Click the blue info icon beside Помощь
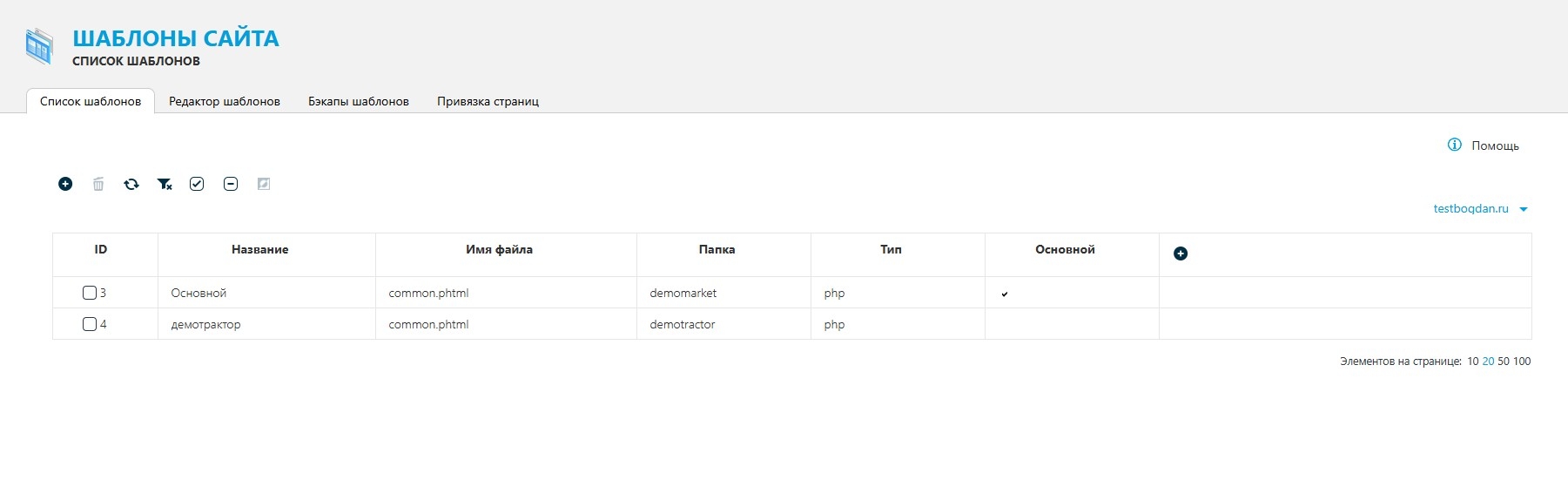This screenshot has width=1568, height=480. click(1454, 145)
